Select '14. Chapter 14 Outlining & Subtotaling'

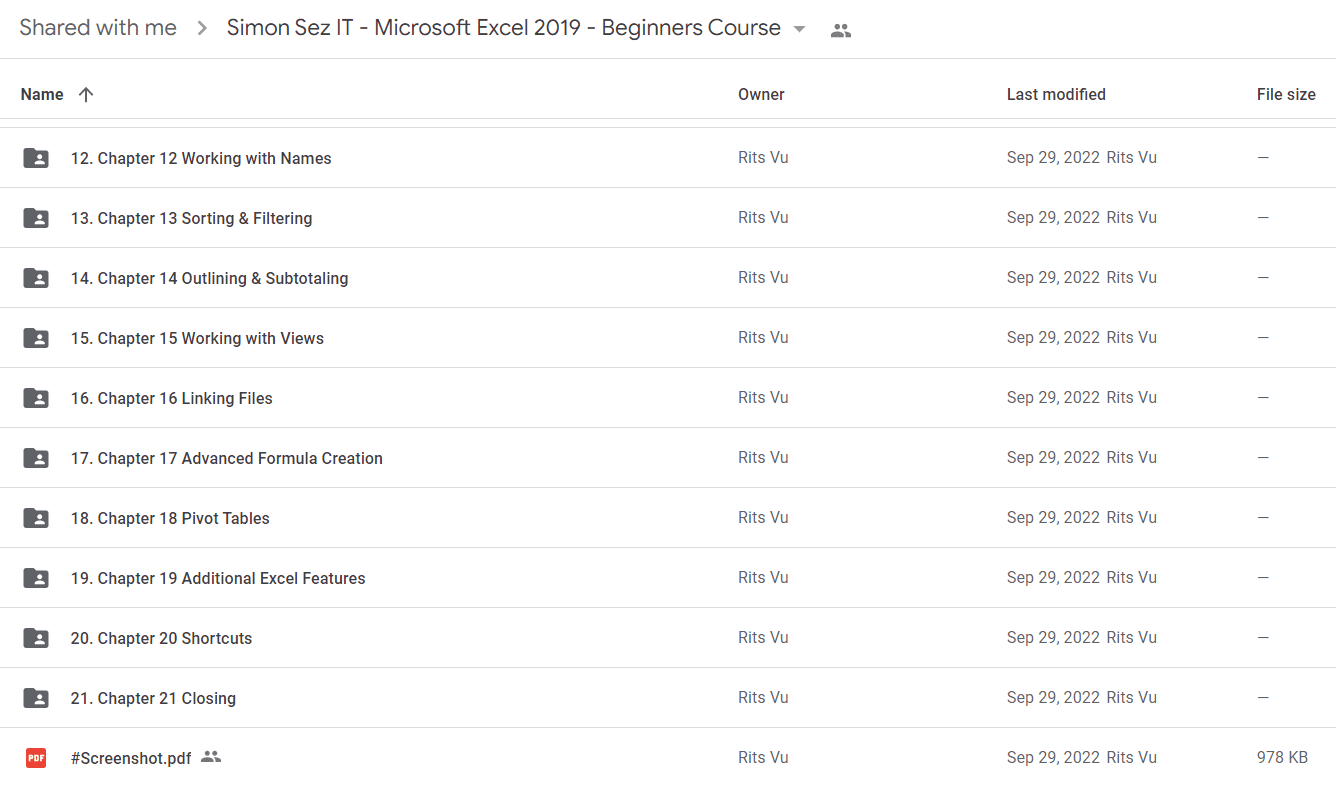click(x=209, y=278)
